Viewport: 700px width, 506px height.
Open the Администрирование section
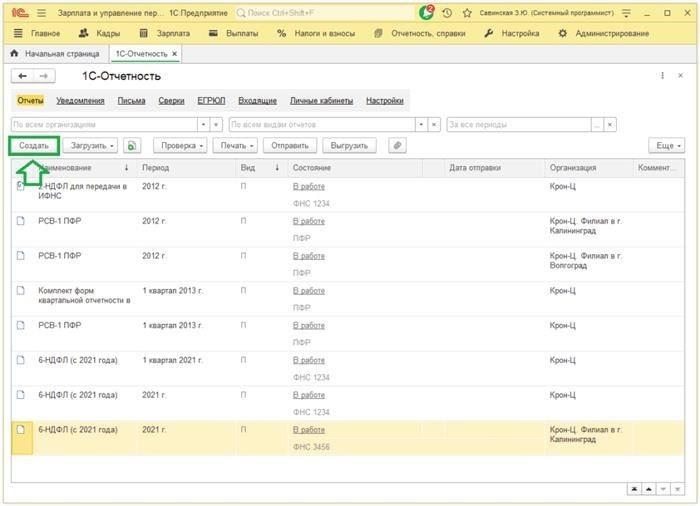tap(604, 33)
